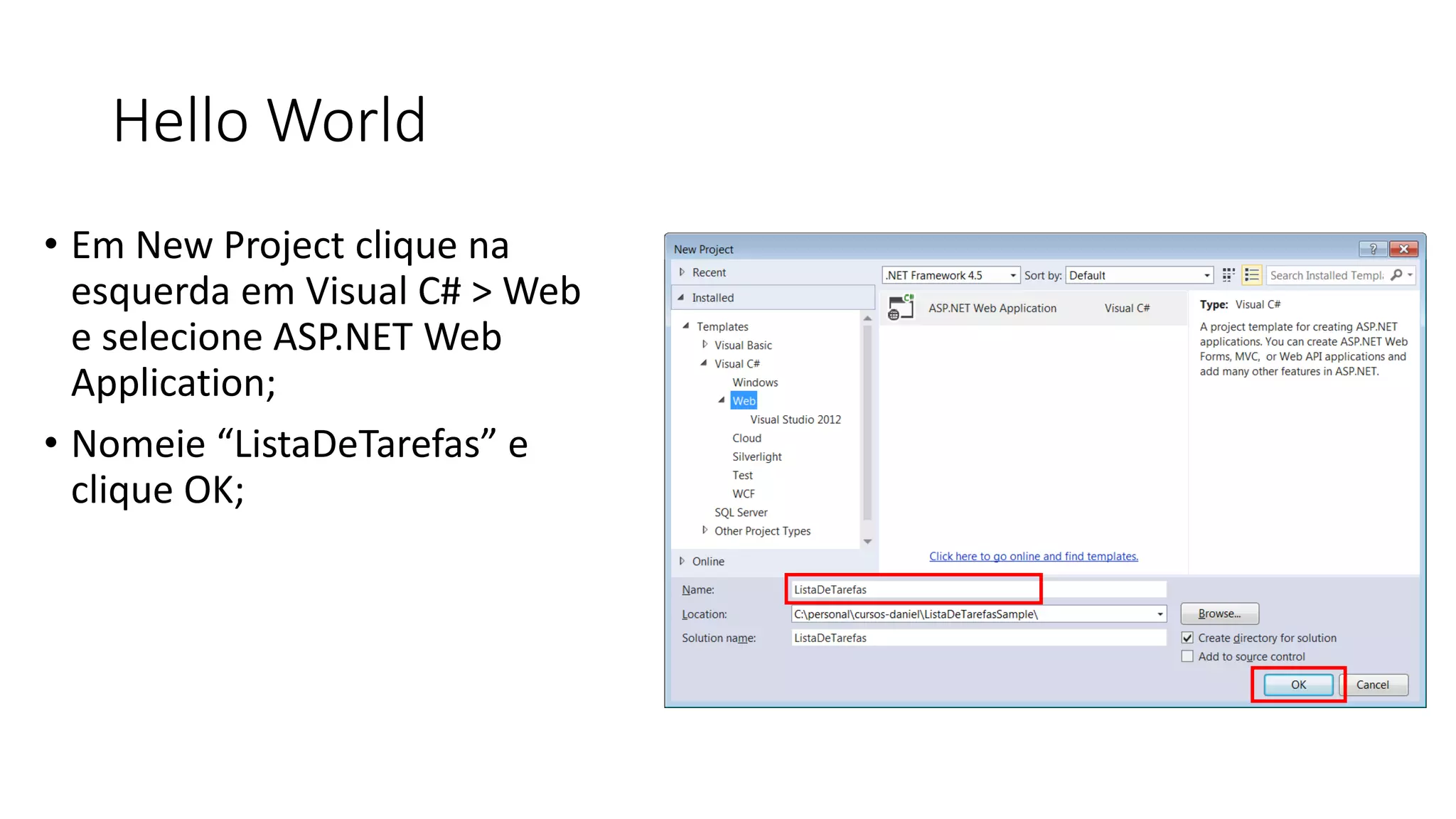The height and width of the screenshot is (819, 1456).
Task: Click the template tree scrollbar down arrow
Action: click(x=867, y=542)
